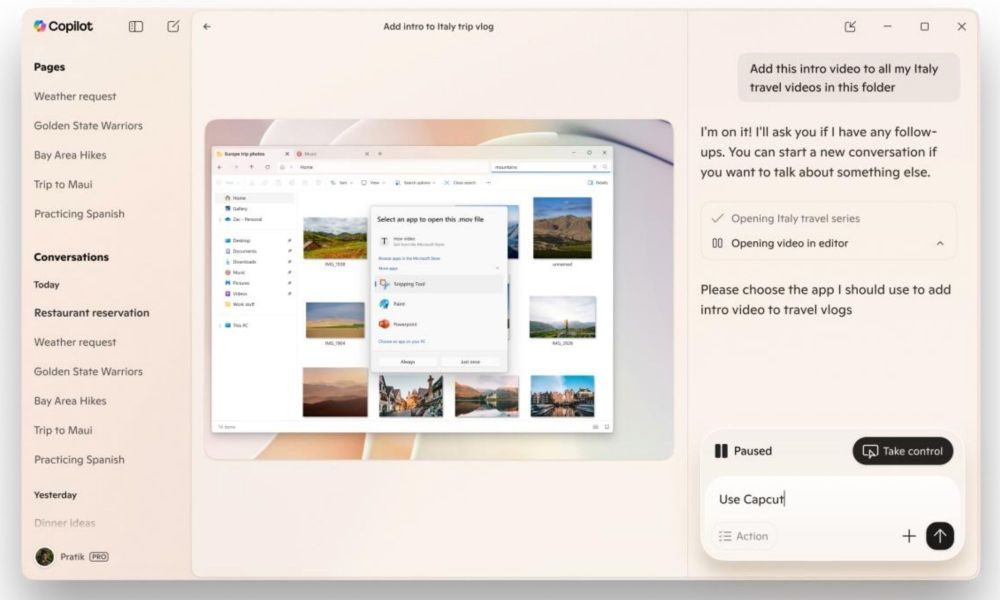Send the message with the arrow button
This screenshot has height=600, width=1000.
939,536
